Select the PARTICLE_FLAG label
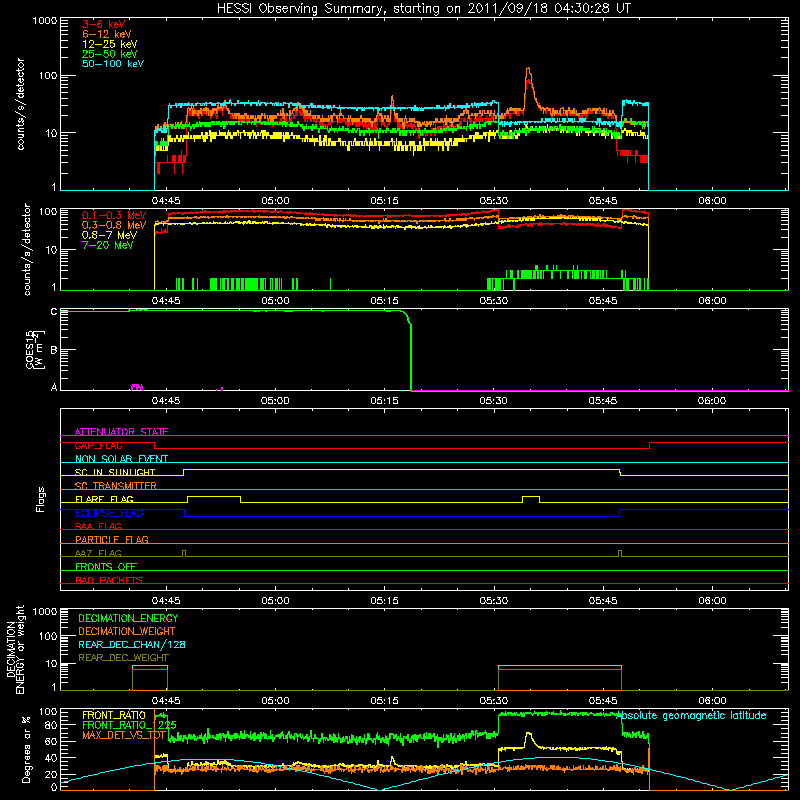Screen dimensions: 800x800 tap(112, 539)
